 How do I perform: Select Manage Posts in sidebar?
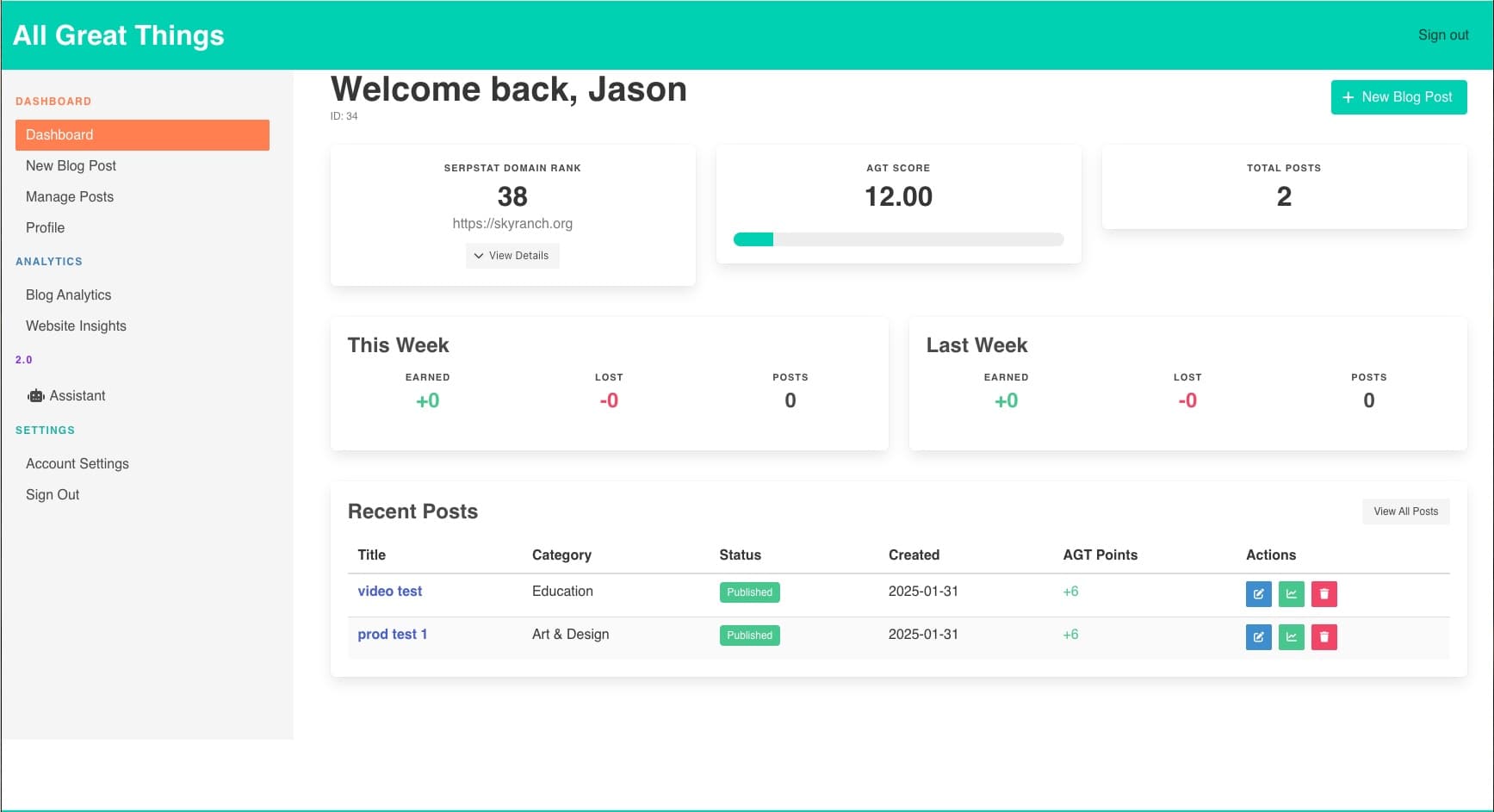[70, 197]
